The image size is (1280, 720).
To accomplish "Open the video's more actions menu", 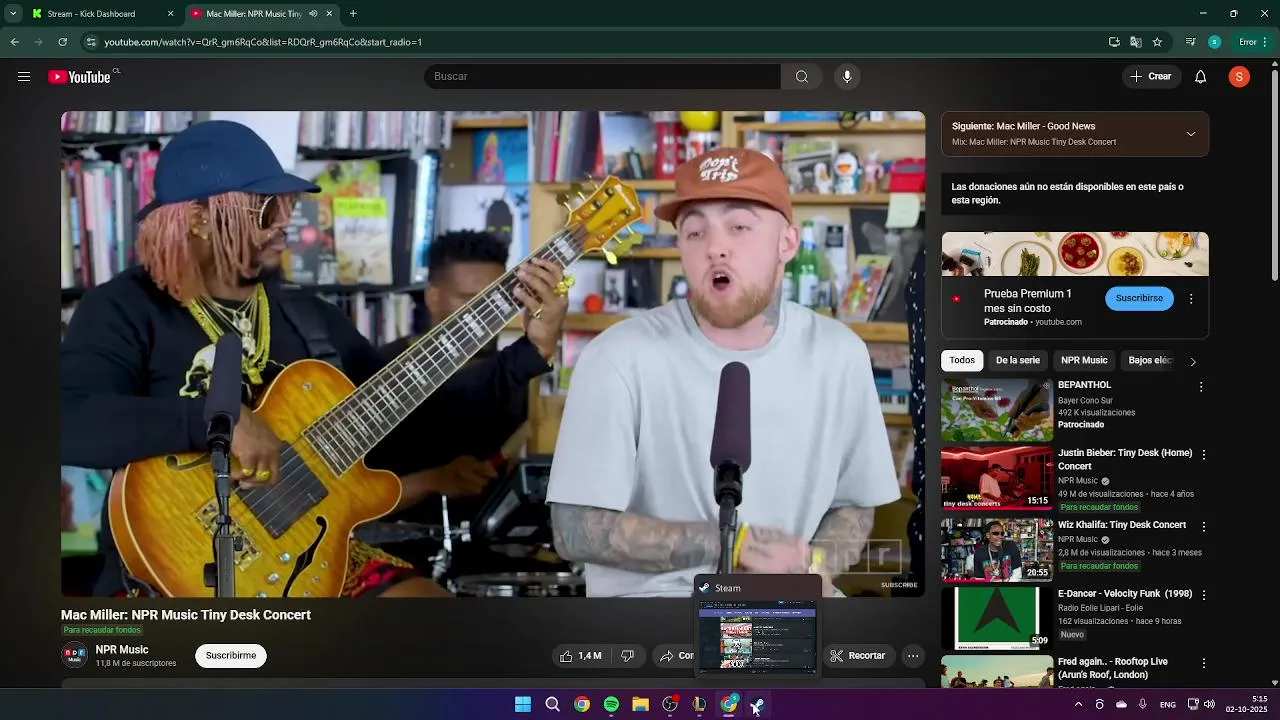I will tap(913, 656).
